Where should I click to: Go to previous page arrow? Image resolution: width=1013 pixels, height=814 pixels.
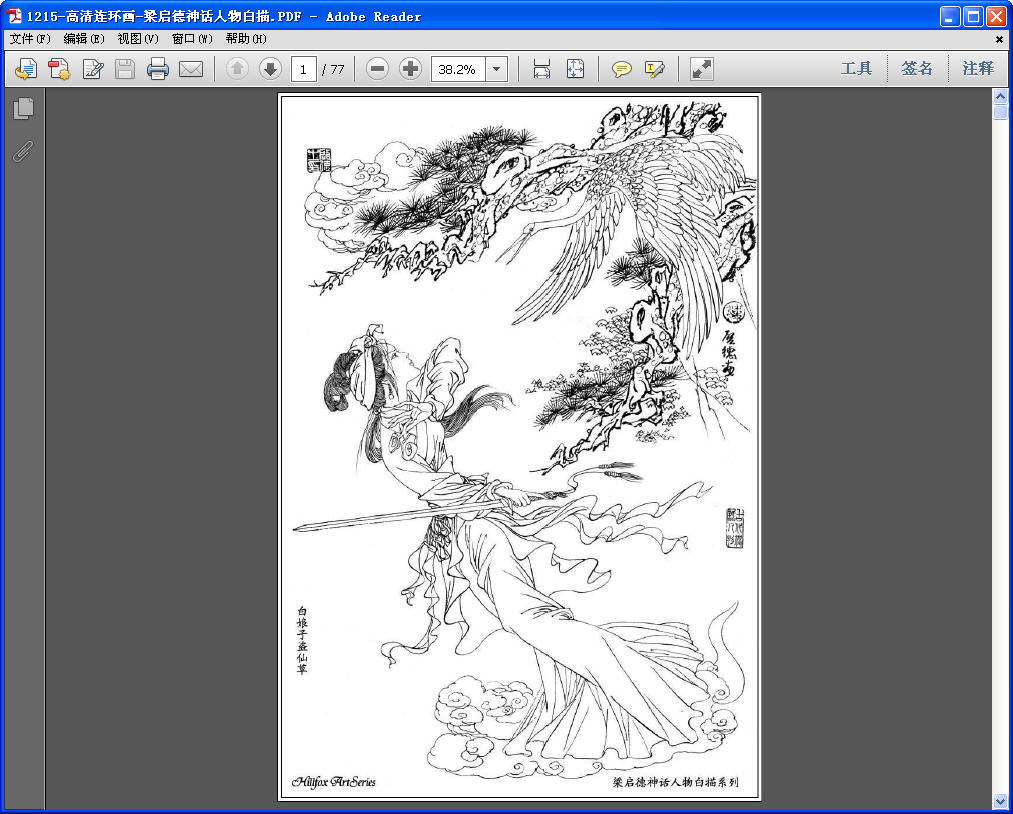tap(237, 68)
